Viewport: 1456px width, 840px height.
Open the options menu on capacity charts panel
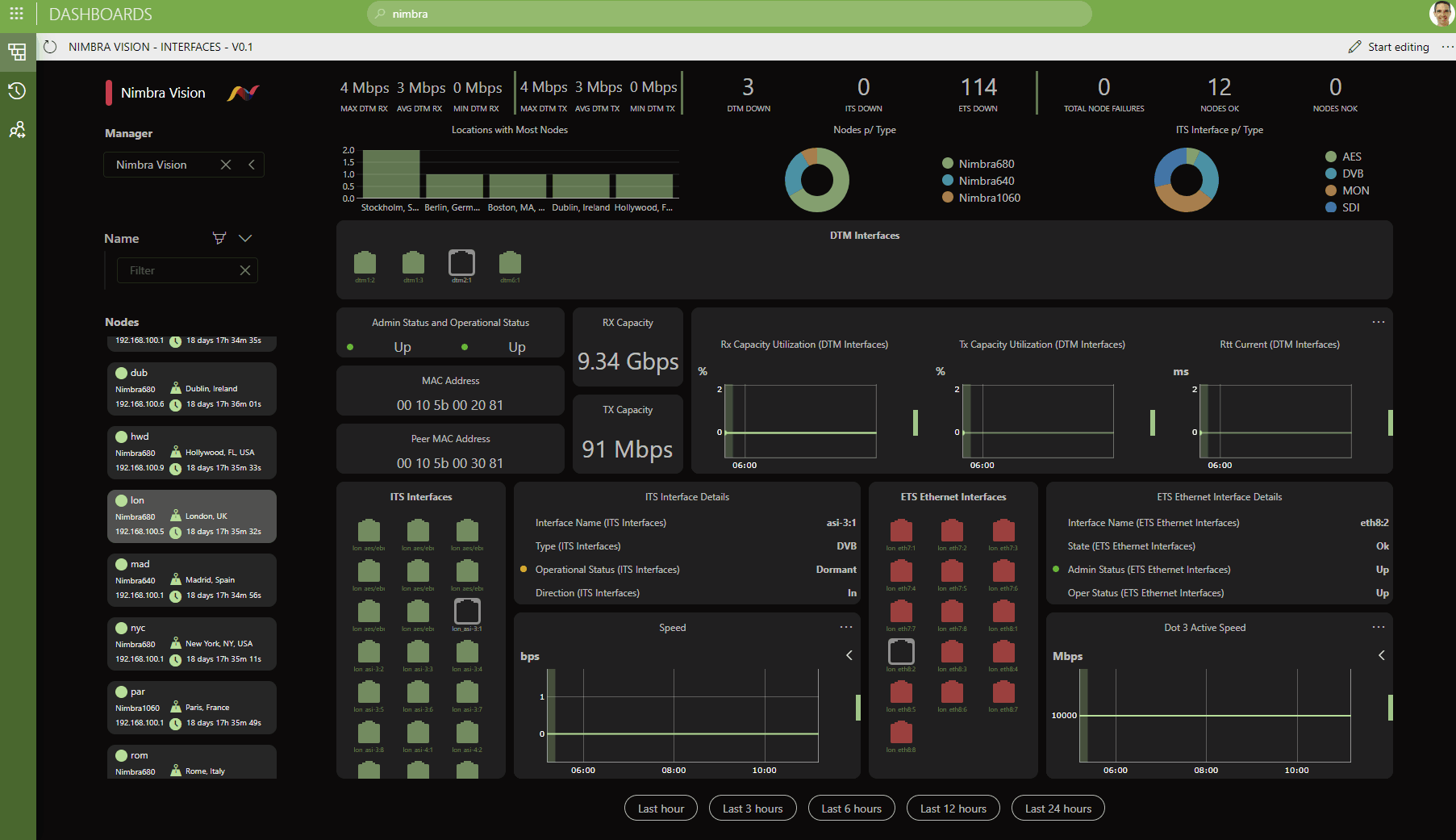coord(1379,322)
